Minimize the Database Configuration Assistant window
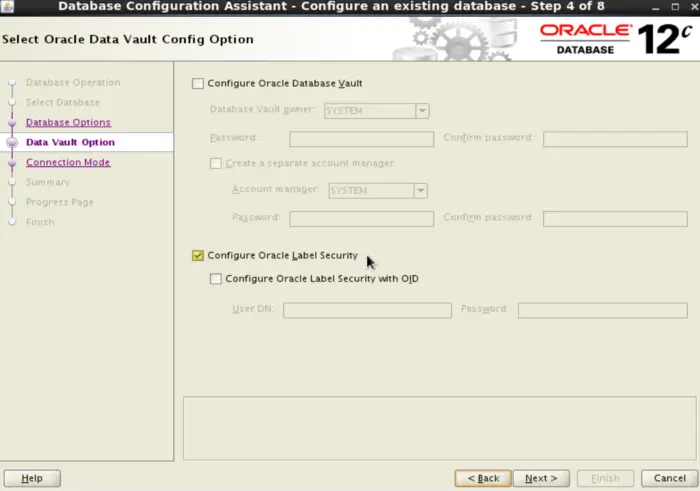 click(x=655, y=7)
